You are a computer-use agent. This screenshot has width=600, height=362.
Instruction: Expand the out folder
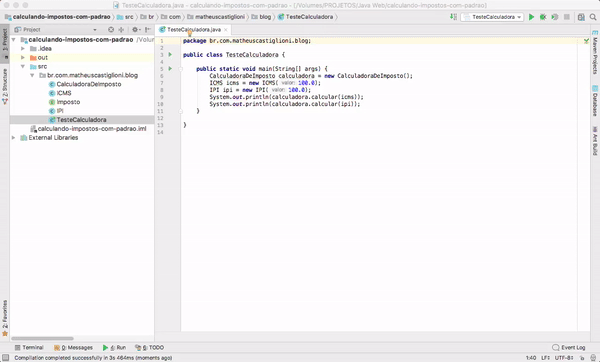point(23,57)
